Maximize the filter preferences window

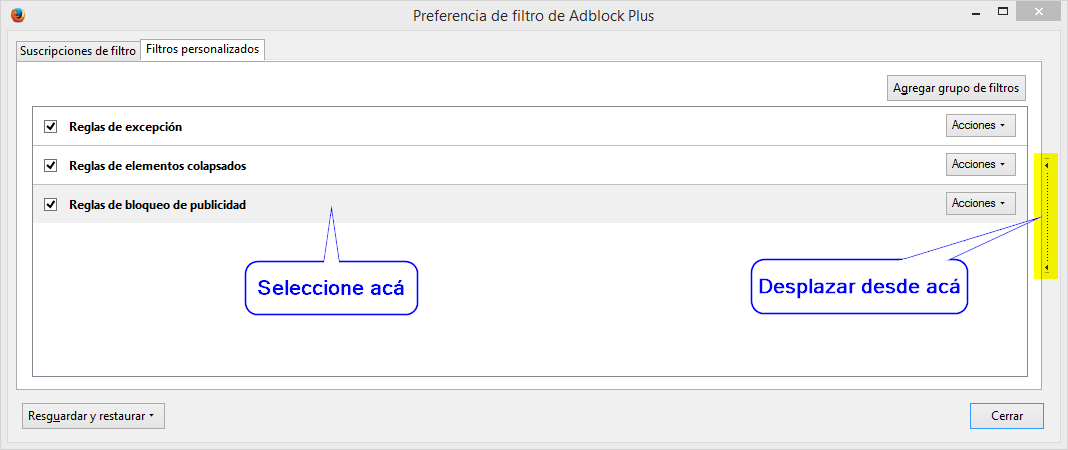(1002, 12)
